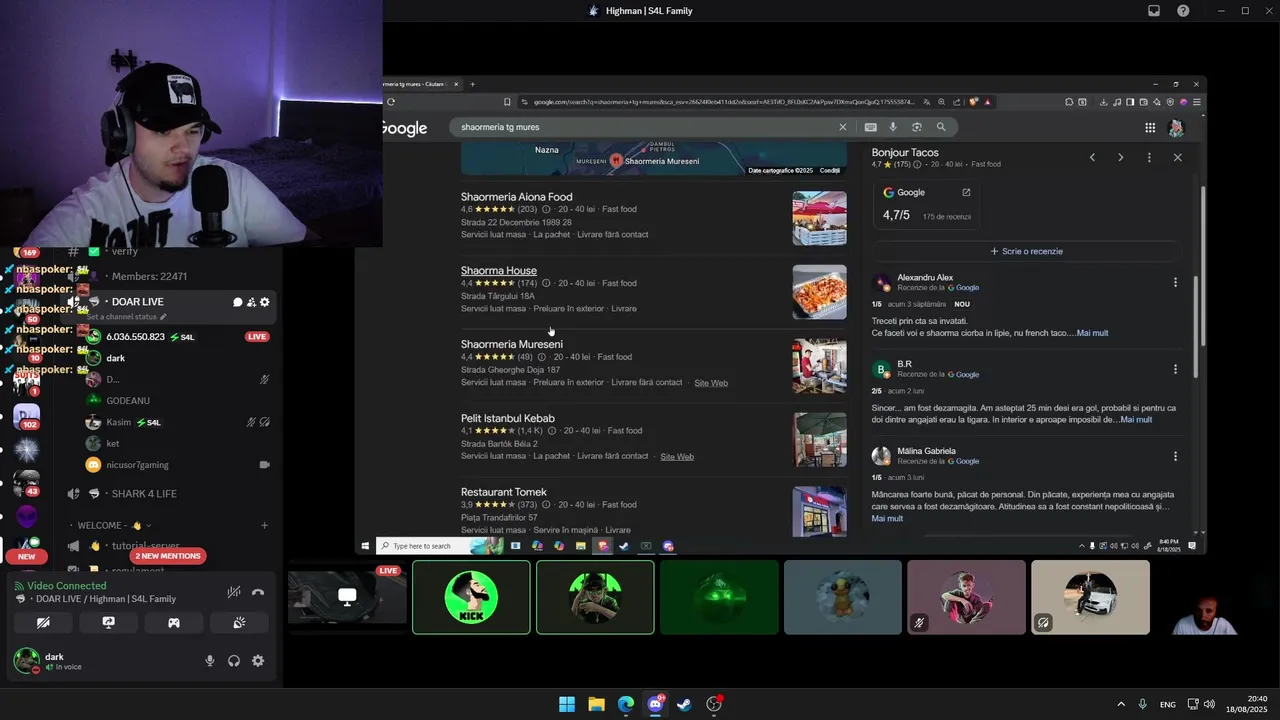Click Scrie o recenzie button
Screen dimensions: 1280x720
(1026, 251)
